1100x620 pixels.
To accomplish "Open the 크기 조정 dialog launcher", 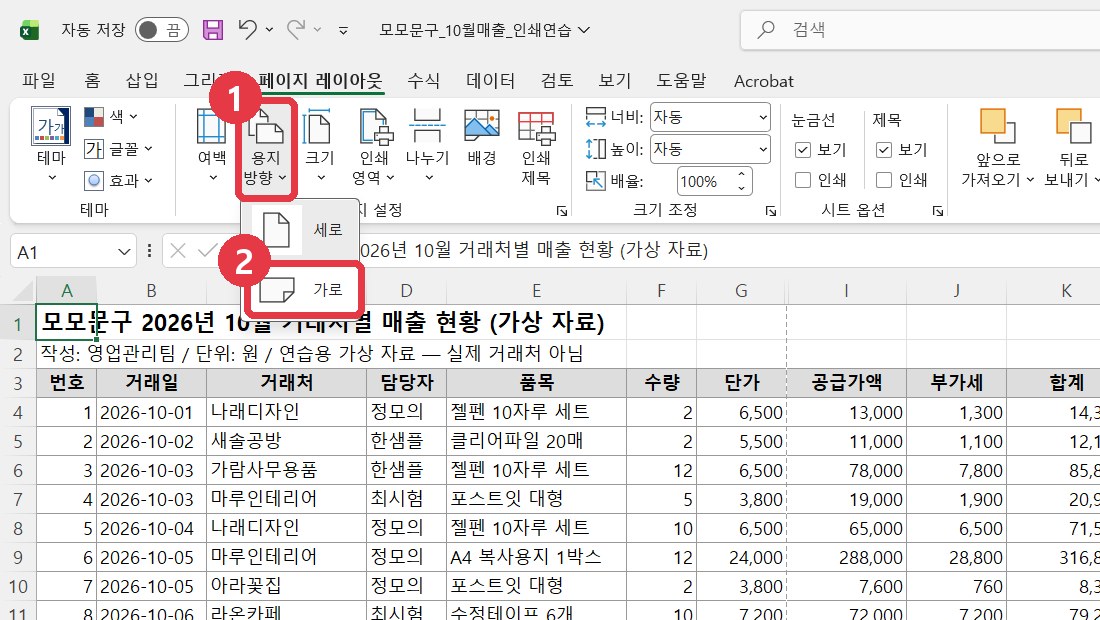I will pos(770,210).
